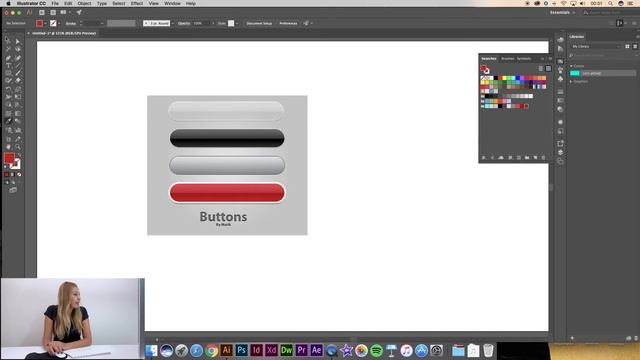Open the My Library dropdown
Viewport: 640px width, 360px height.
(x=596, y=47)
